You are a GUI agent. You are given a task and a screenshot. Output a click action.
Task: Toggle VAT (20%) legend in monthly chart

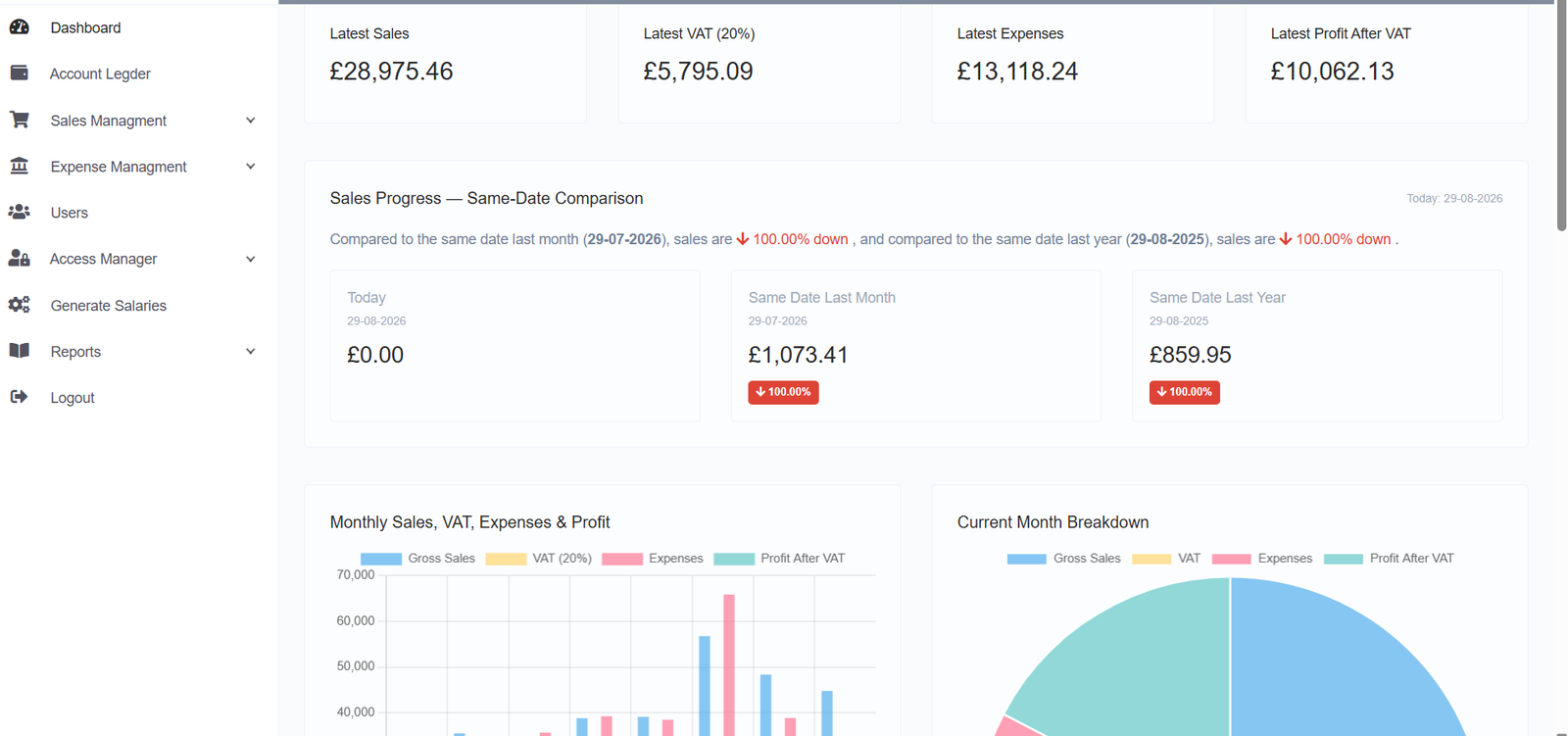coord(538,559)
